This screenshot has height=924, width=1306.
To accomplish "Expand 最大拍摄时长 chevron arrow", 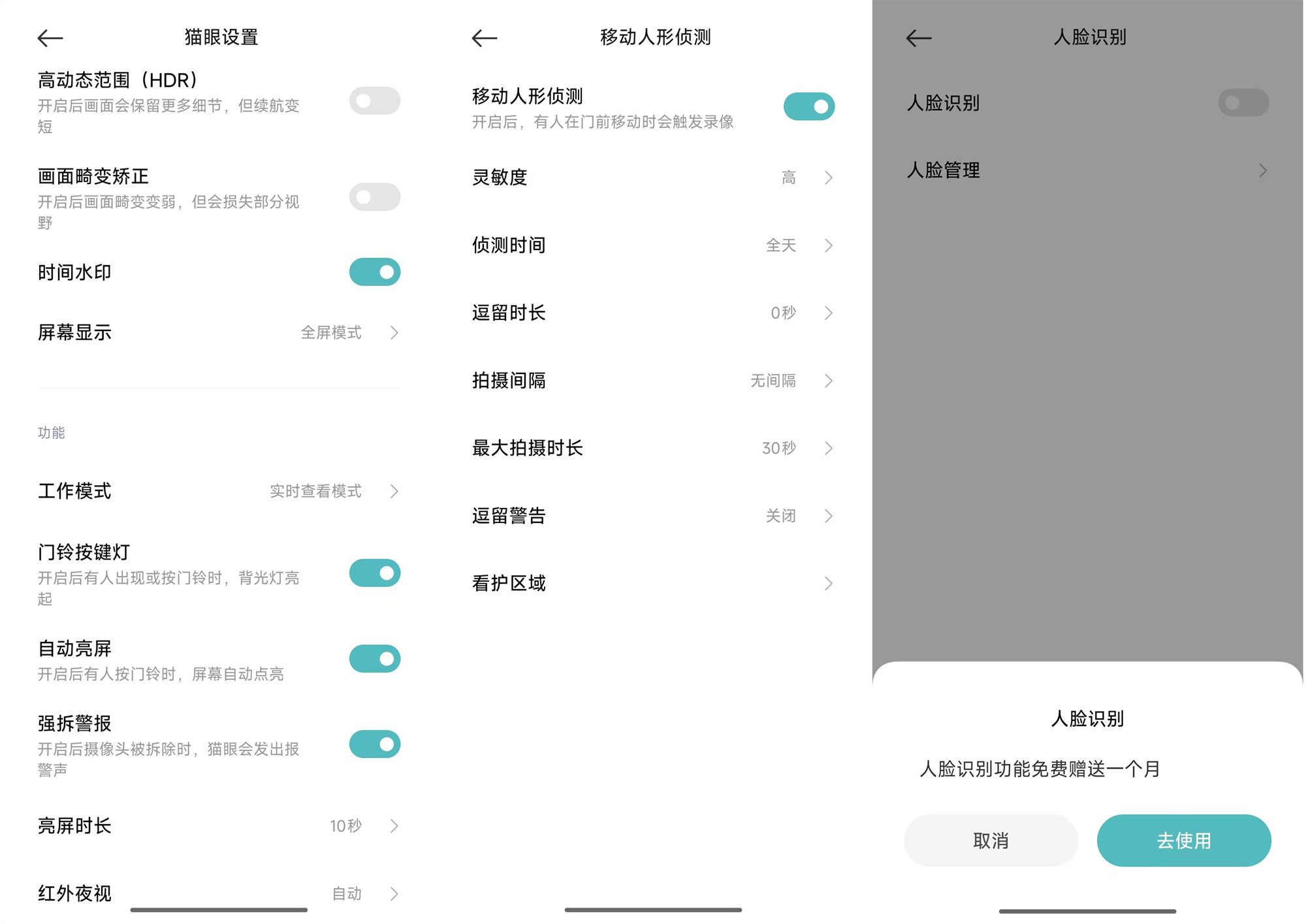I will coord(829,448).
